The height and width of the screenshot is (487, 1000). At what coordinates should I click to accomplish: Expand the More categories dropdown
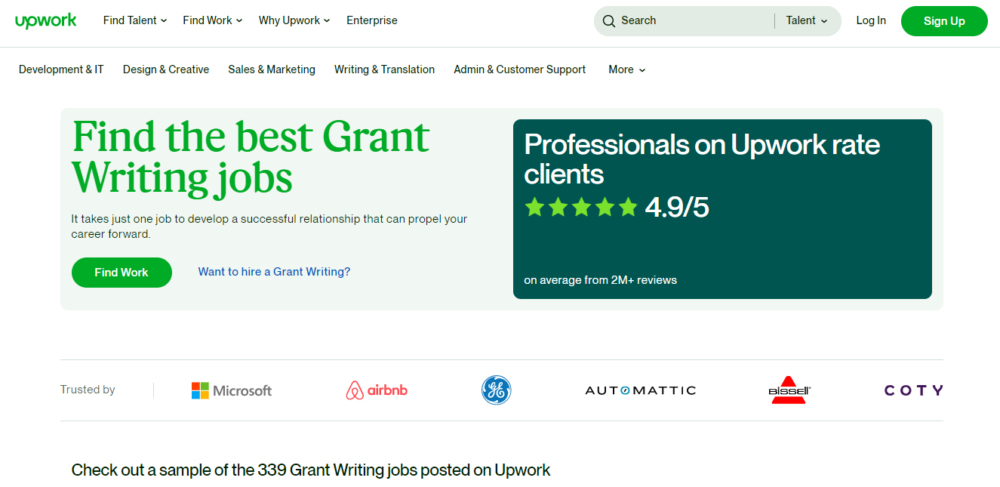627,69
